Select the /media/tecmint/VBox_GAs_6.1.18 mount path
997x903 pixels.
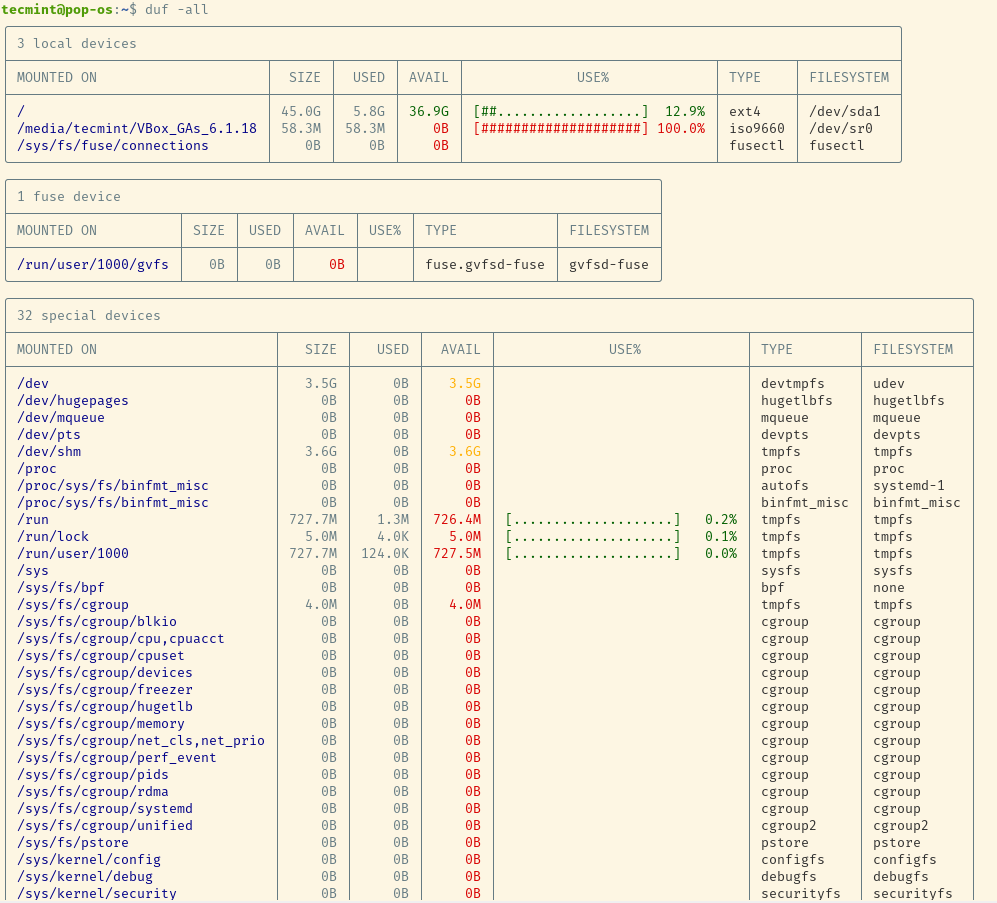[137, 128]
